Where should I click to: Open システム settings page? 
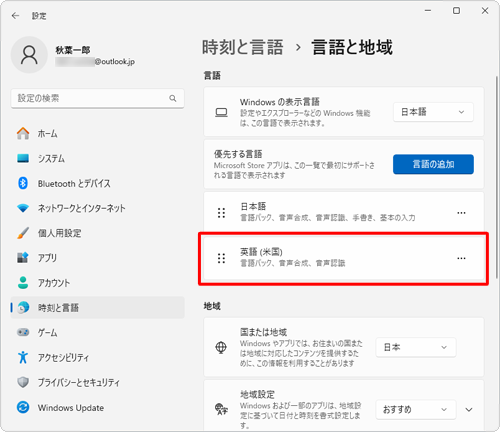98,158
